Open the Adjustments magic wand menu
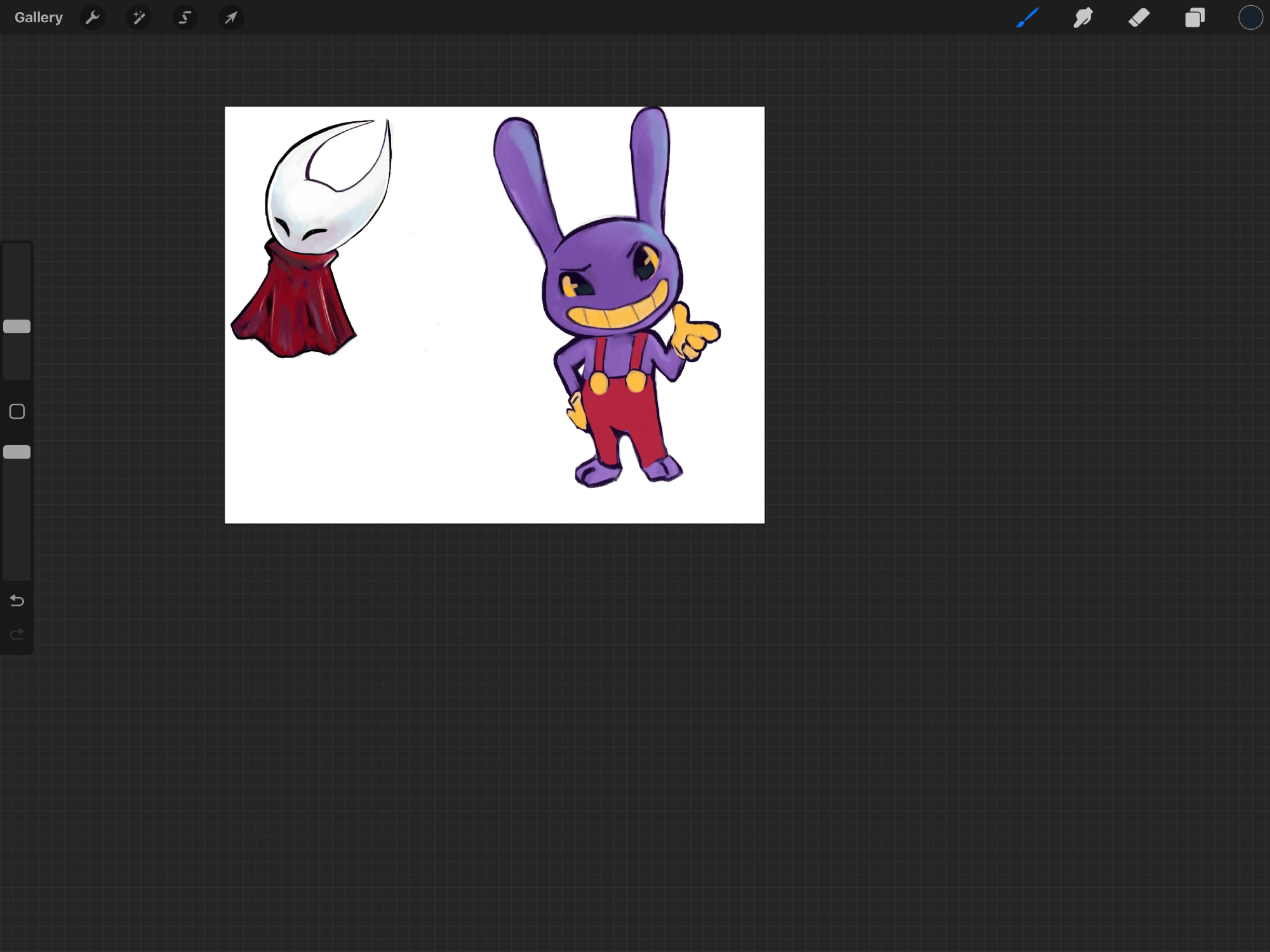 point(138,18)
